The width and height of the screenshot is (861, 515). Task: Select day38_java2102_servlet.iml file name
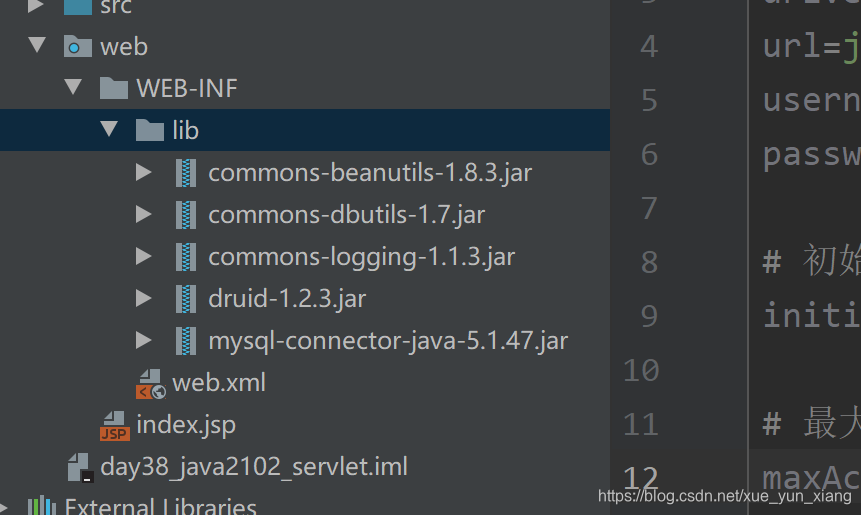254,467
